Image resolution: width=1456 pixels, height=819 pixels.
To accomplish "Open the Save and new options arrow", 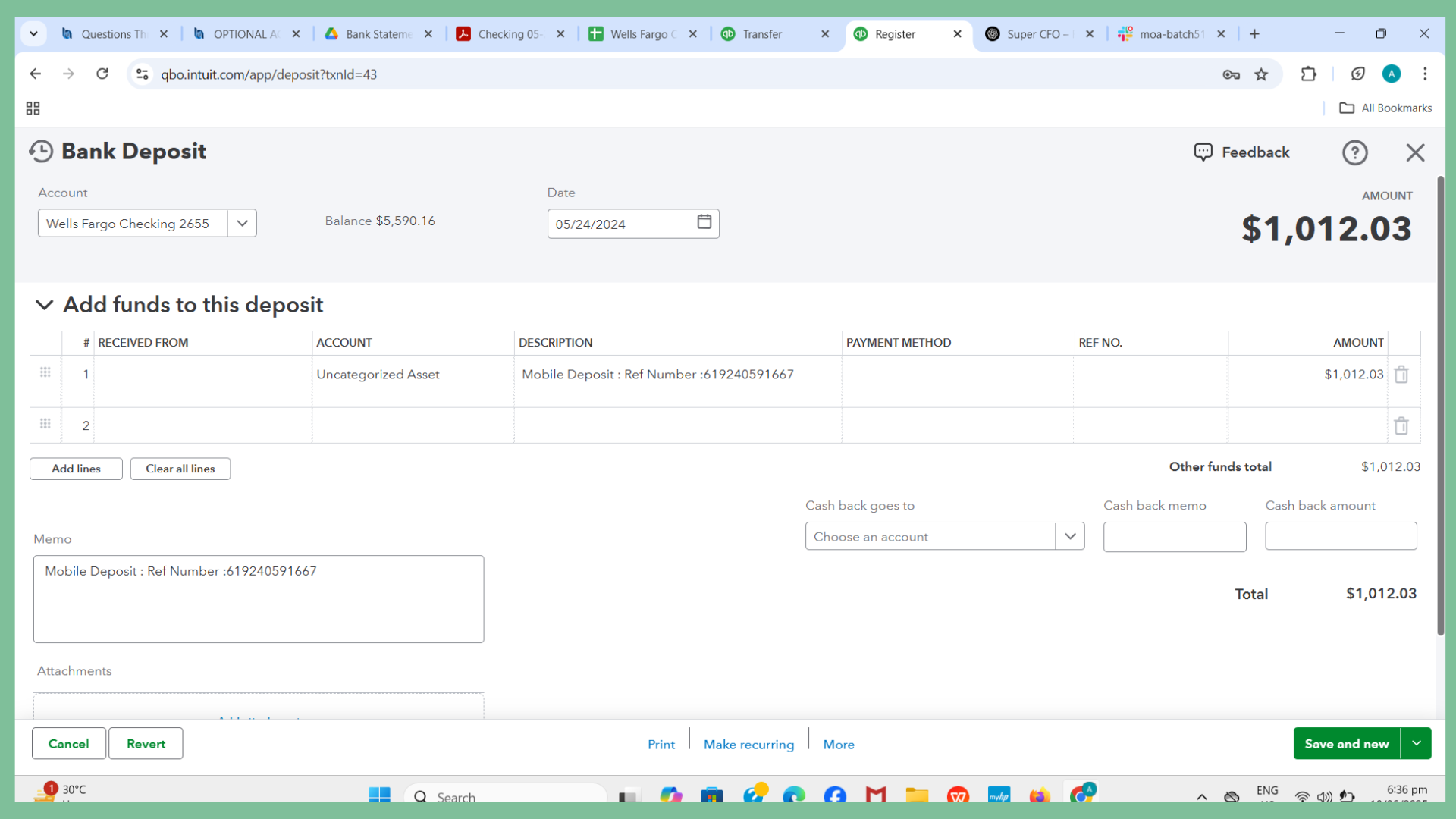I will (1416, 744).
